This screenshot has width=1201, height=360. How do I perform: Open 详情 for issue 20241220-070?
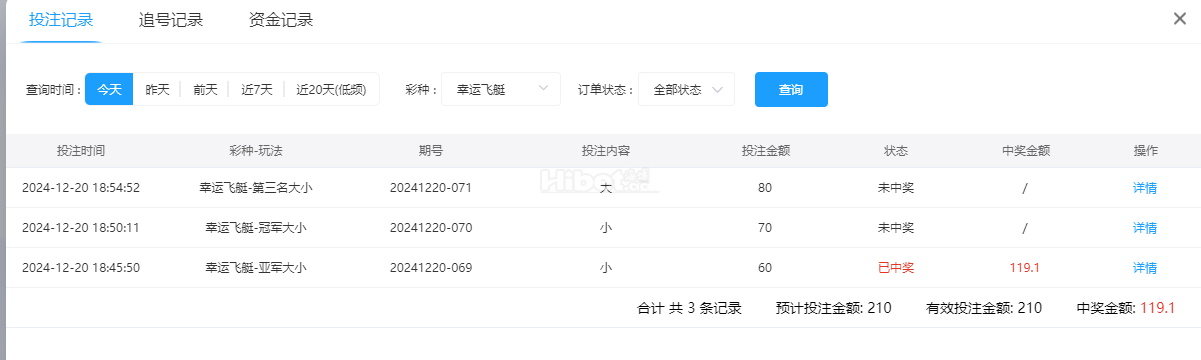(x=1145, y=227)
